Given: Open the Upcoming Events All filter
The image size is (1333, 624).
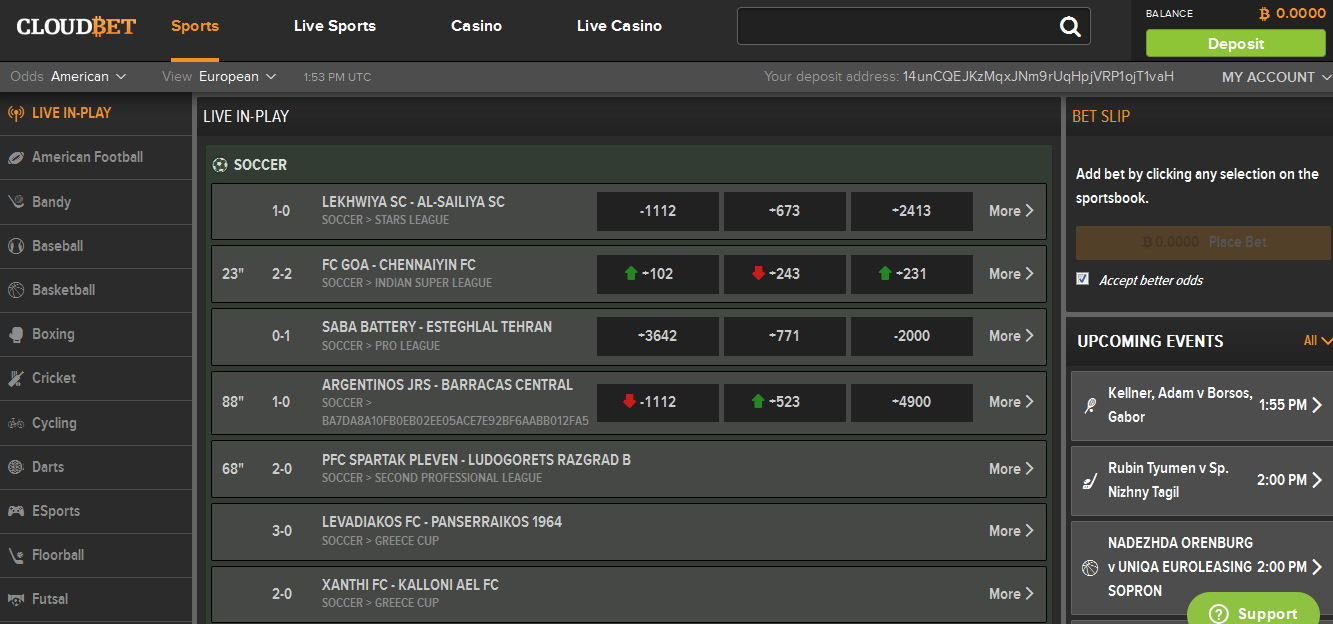Looking at the screenshot, I should click(x=1318, y=341).
